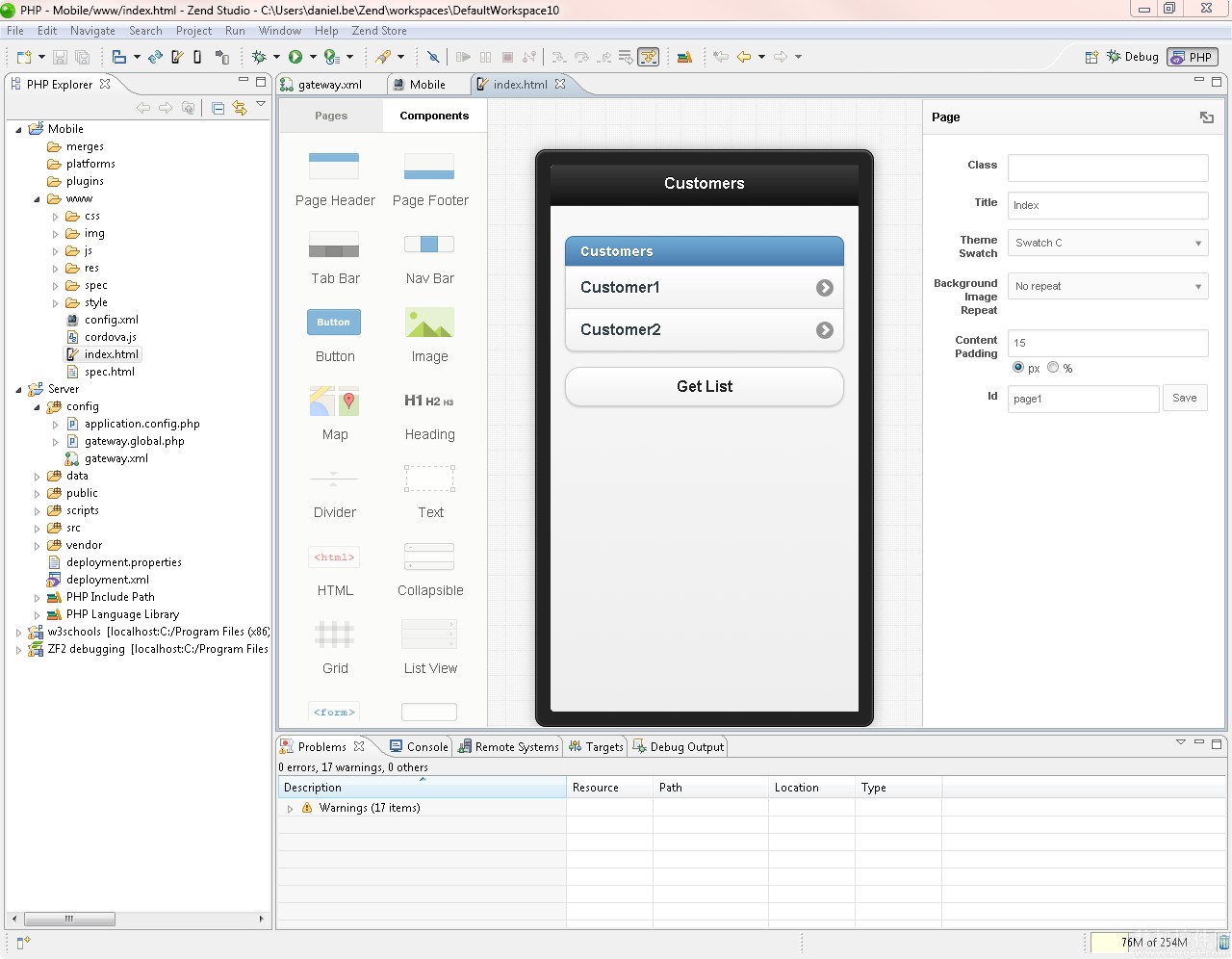1232x959 pixels.
Task: Click the Description column header
Action: tap(422, 788)
